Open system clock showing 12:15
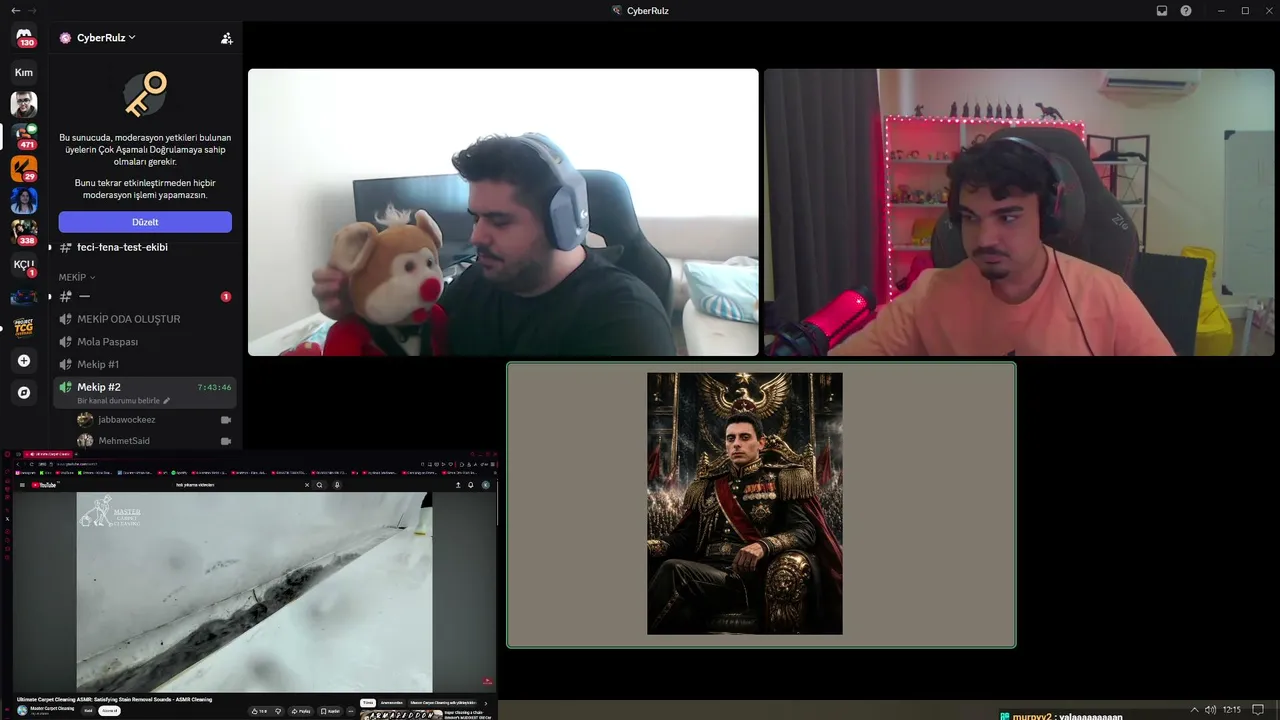The width and height of the screenshot is (1280, 720). [1231, 710]
